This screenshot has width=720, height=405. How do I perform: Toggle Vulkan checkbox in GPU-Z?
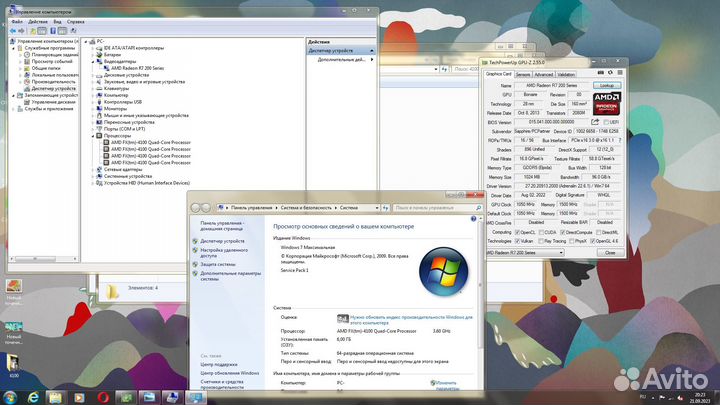tap(518, 241)
